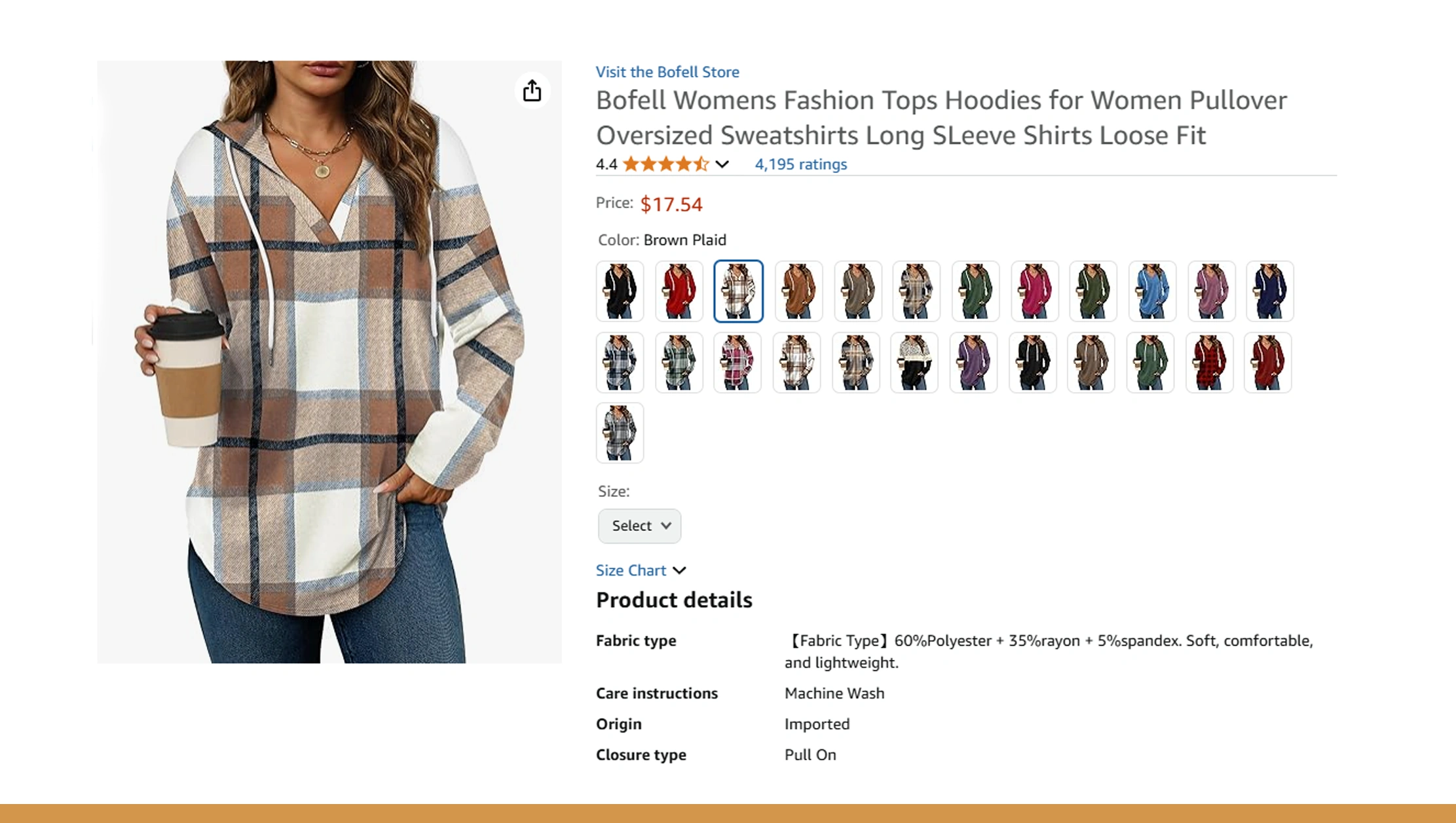Select the grey plaid swatch in the last row
The height and width of the screenshot is (823, 1456).
[x=619, y=432]
